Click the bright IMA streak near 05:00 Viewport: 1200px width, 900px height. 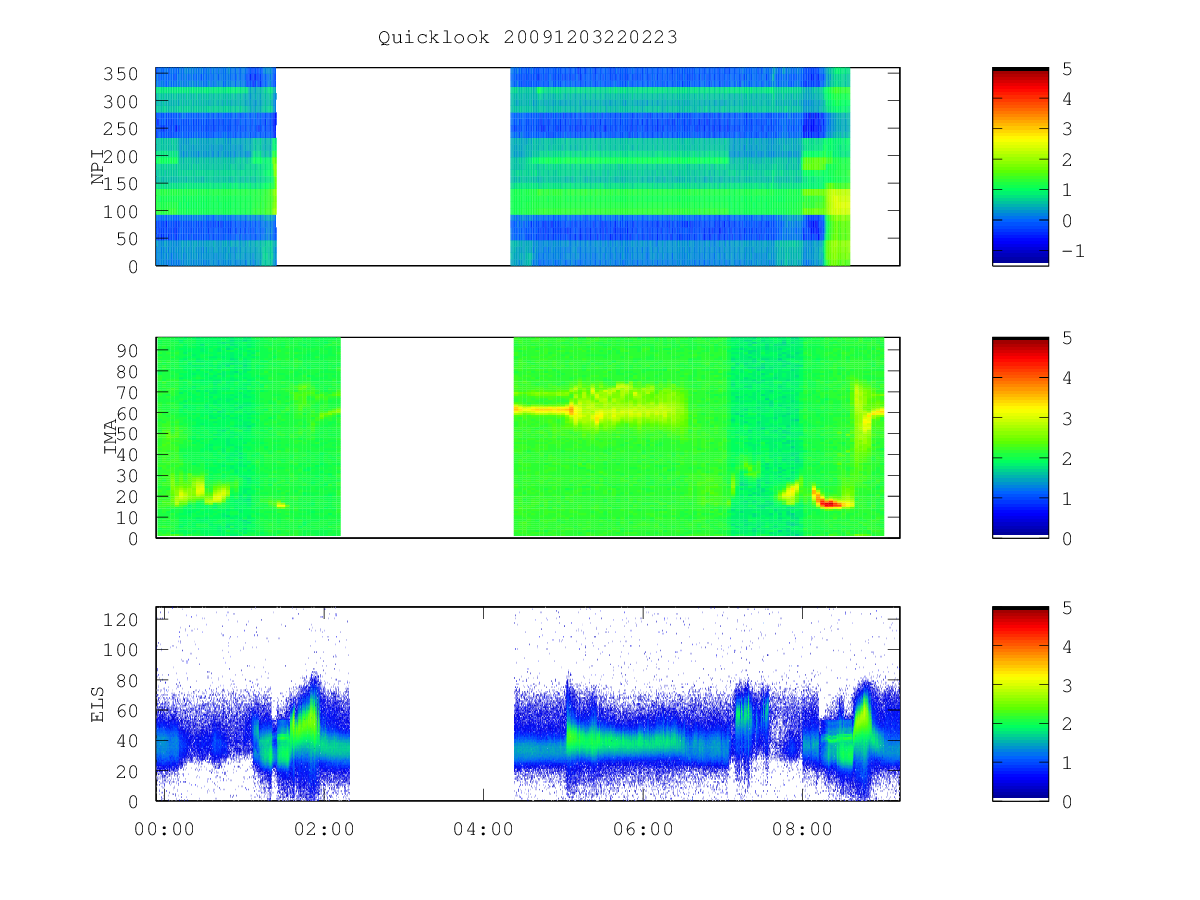click(x=543, y=409)
